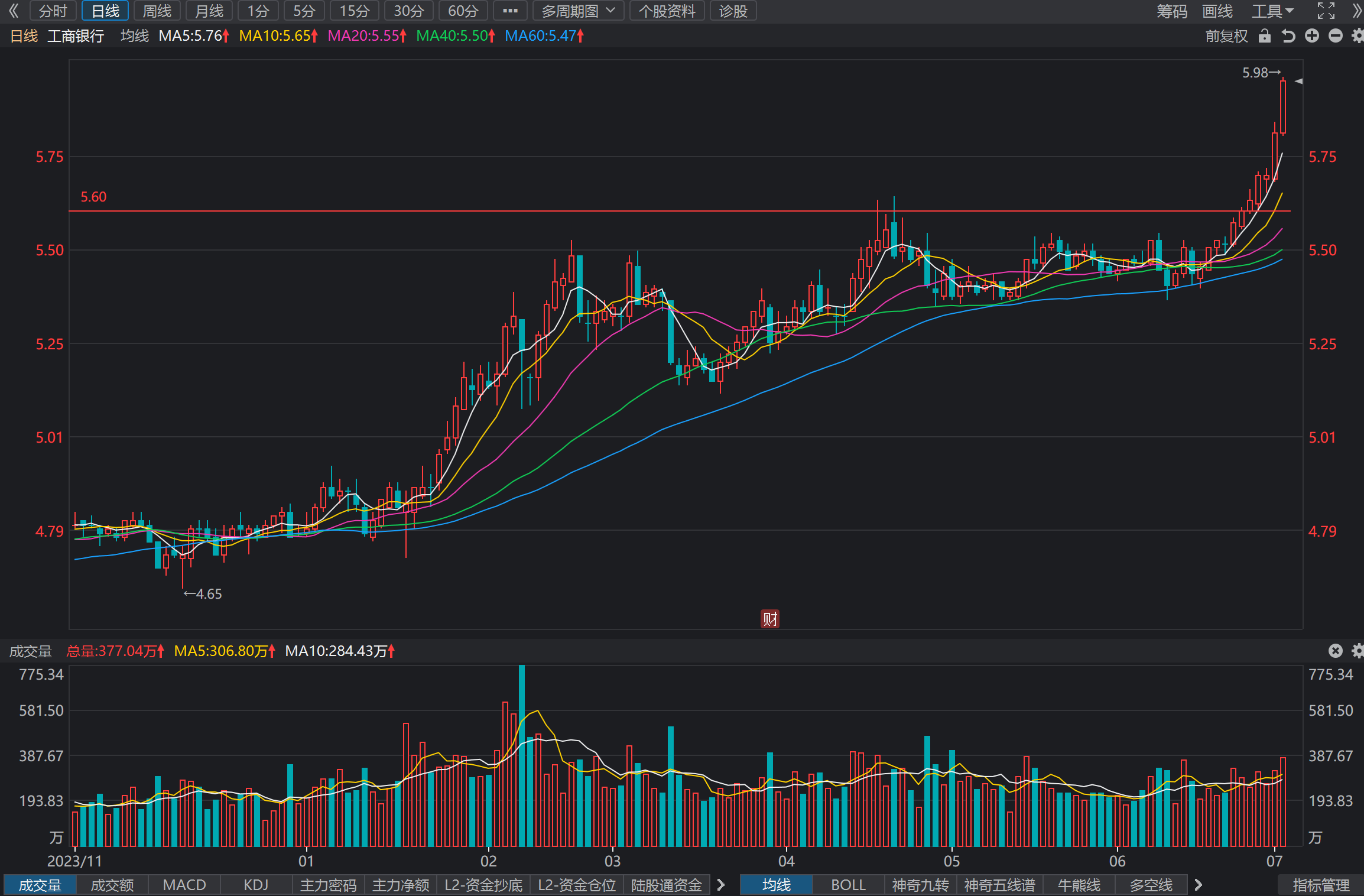Viewport: 1364px width, 896px height.
Task: Switch to 月线 monthly chart
Action: pos(209,11)
